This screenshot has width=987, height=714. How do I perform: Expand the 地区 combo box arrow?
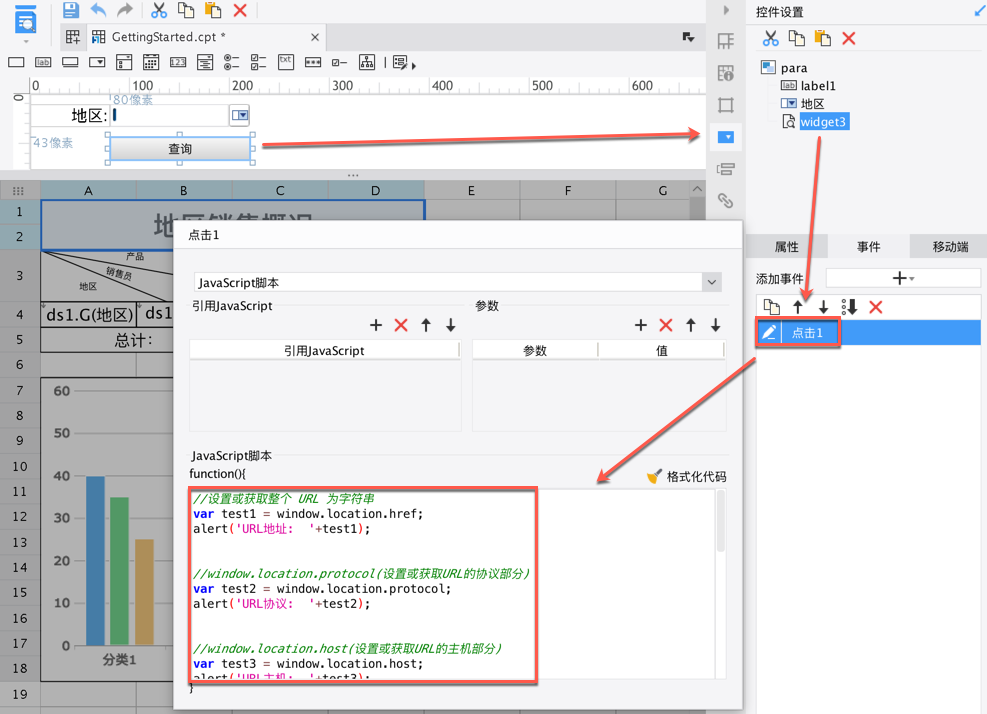point(241,115)
